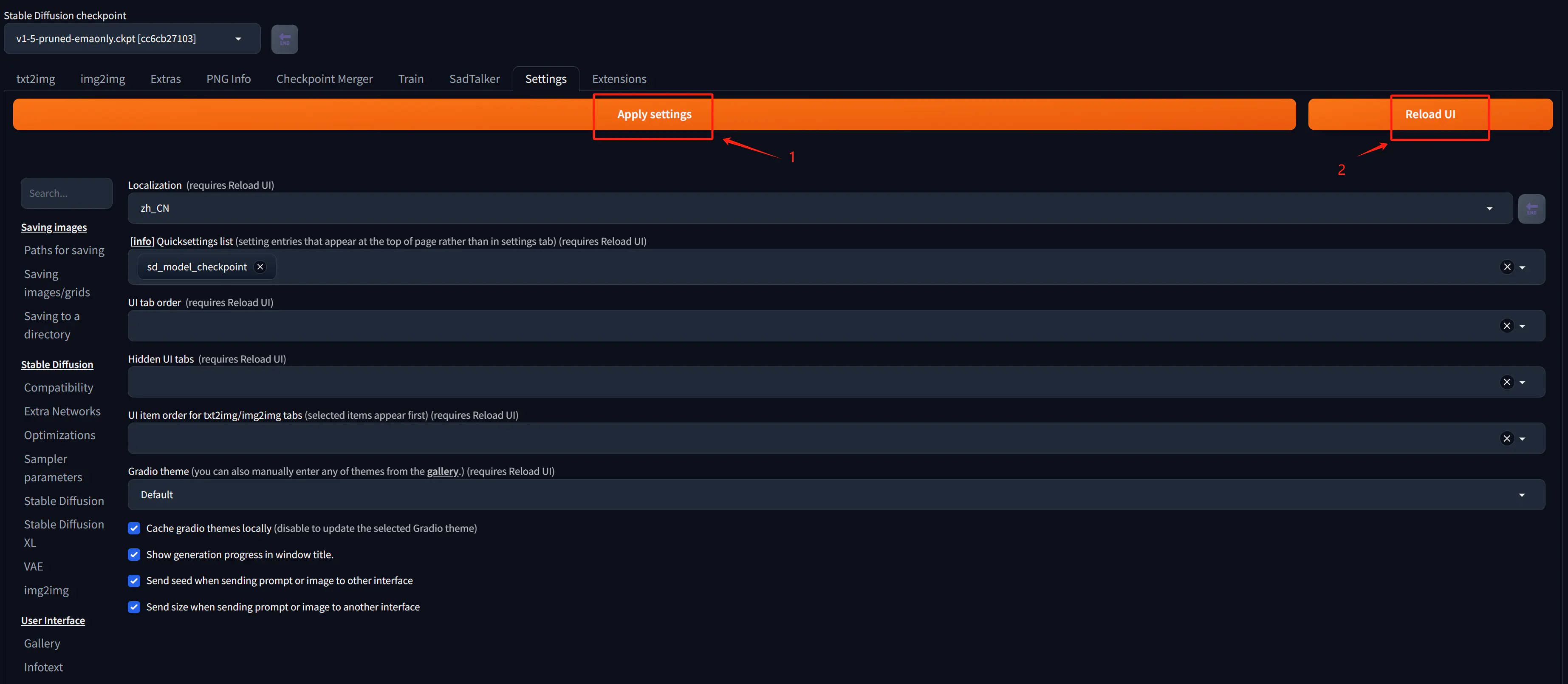The height and width of the screenshot is (684, 1568).
Task: Switch to the txt2img tab
Action: [35, 79]
